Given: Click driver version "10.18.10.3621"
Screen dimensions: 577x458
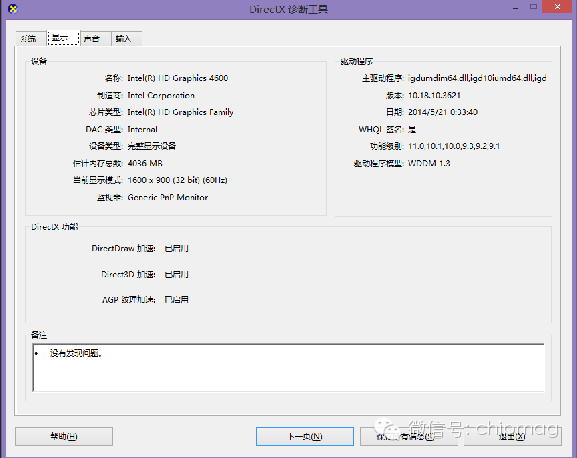Looking at the screenshot, I should pyautogui.click(x=434, y=95).
